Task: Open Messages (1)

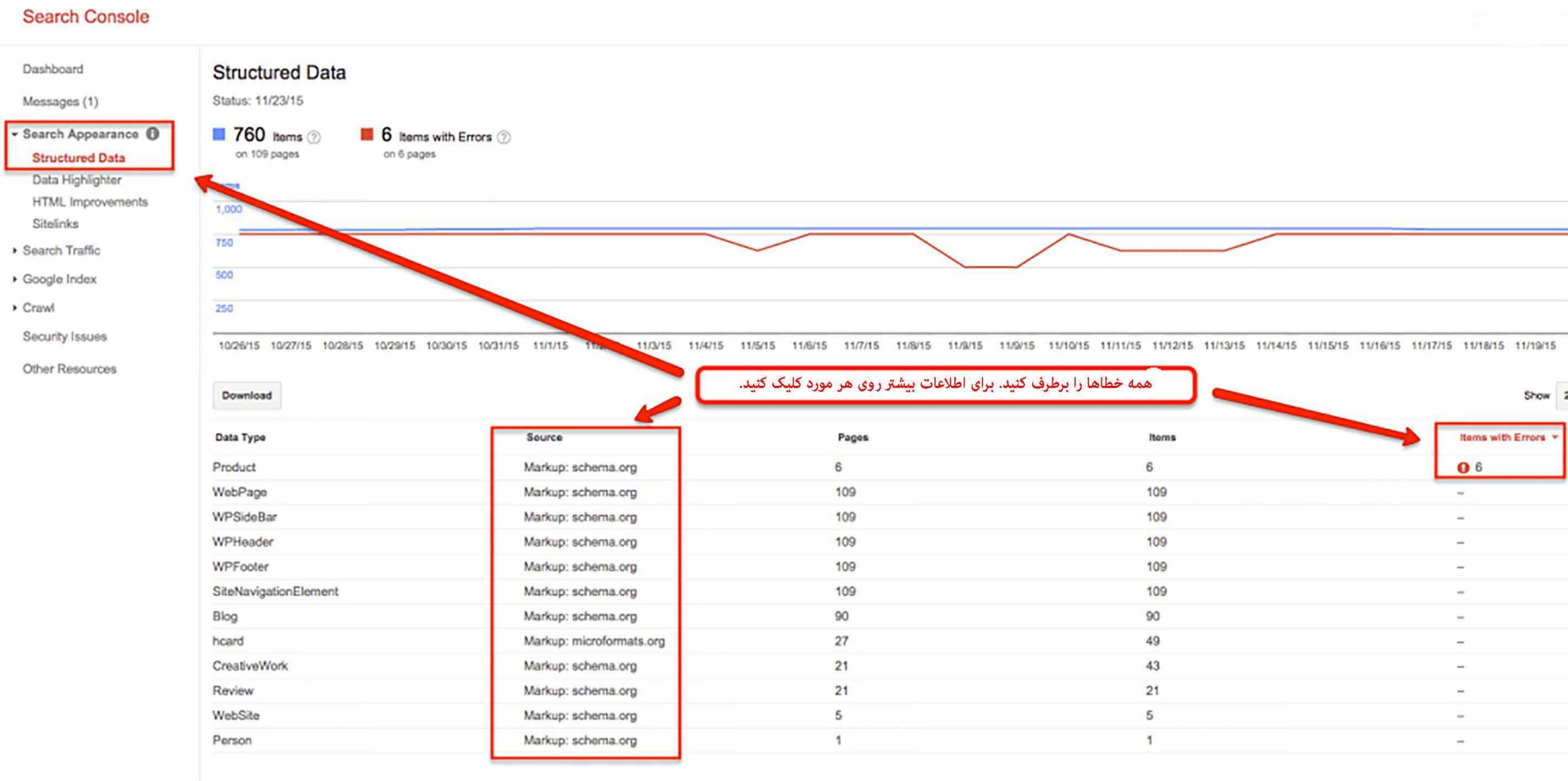Action: pyautogui.click(x=60, y=102)
